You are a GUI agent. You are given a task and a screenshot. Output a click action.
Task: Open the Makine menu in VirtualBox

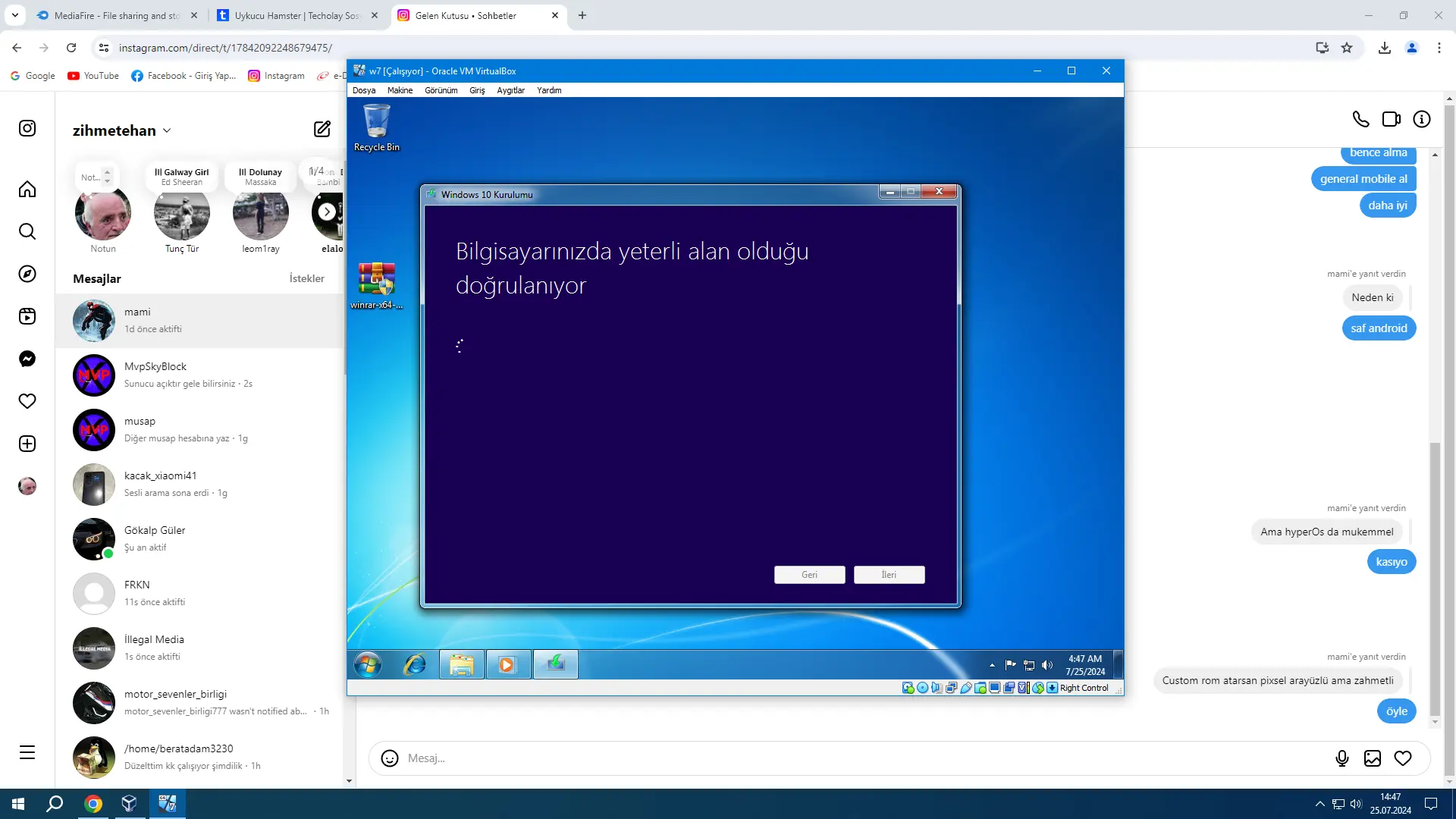(400, 90)
